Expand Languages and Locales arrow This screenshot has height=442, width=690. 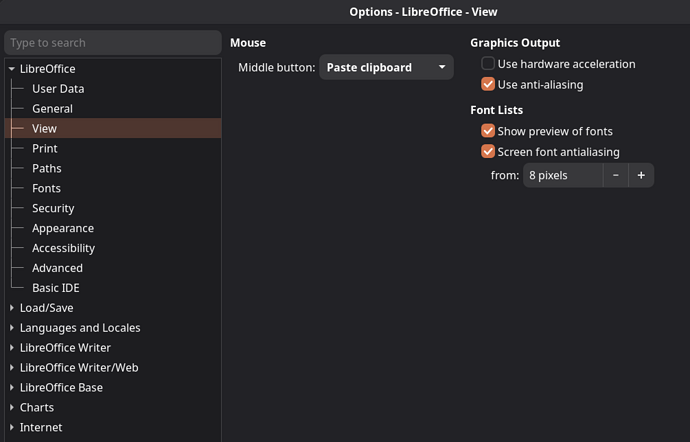[12, 328]
